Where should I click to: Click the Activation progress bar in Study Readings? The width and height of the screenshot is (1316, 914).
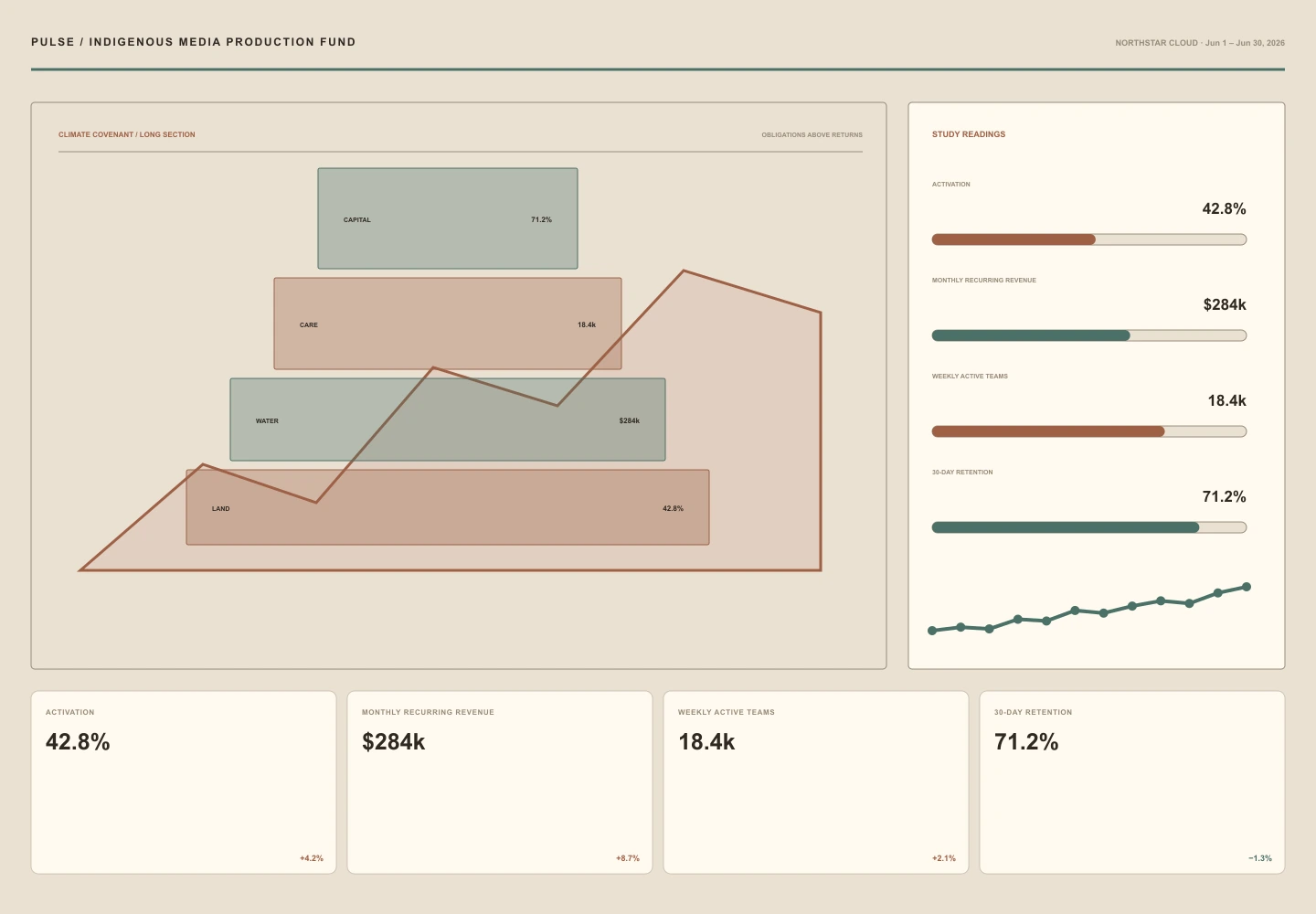point(1089,239)
